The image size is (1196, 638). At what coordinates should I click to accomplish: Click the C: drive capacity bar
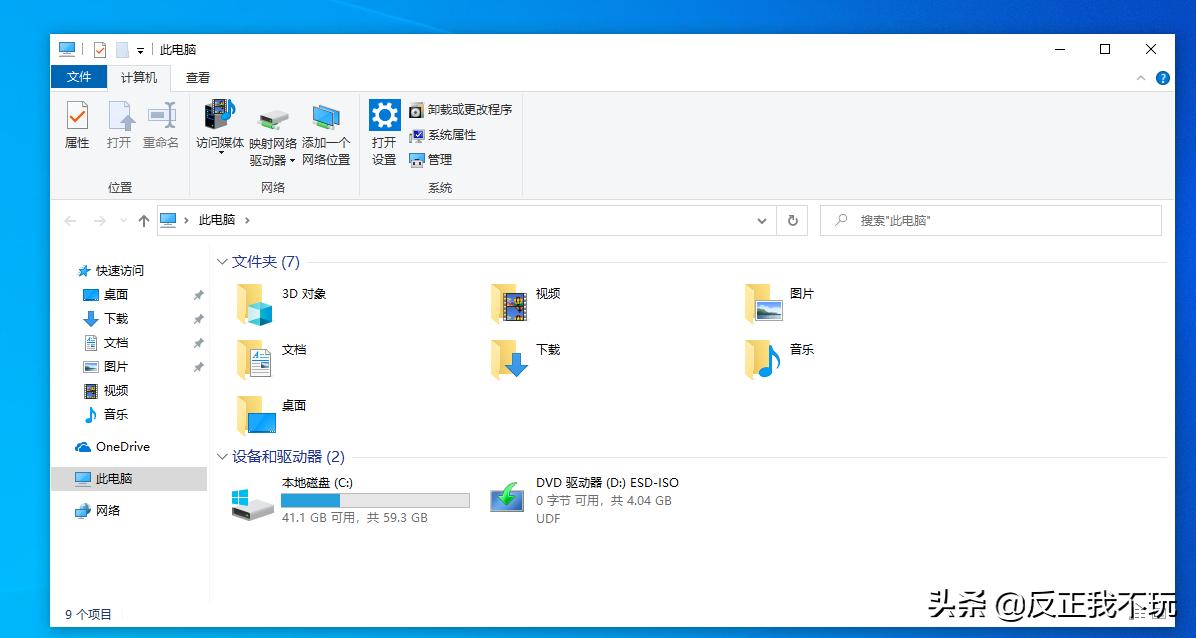(375, 500)
